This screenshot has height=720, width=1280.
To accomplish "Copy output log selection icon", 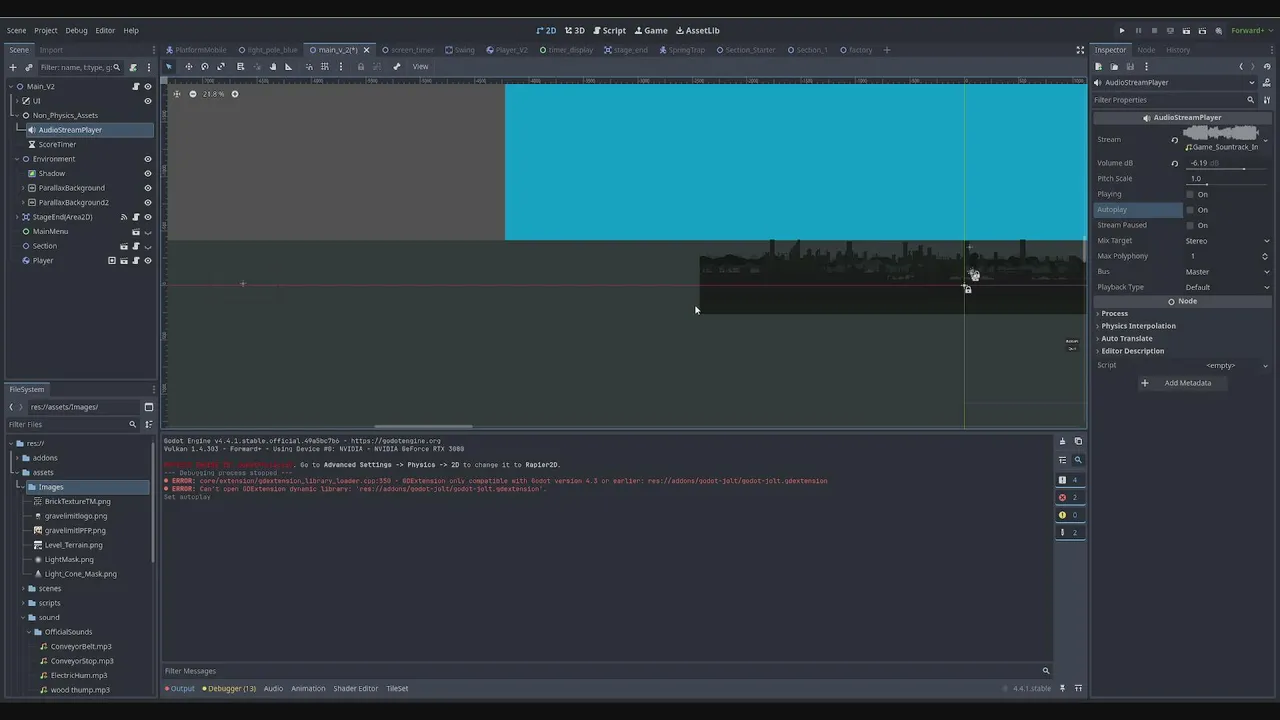I will 1078,441.
